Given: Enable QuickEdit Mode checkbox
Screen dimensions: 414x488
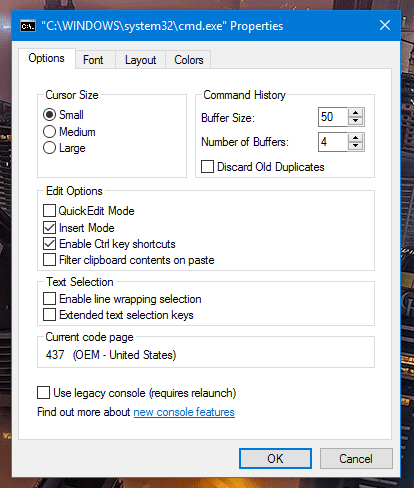Looking at the screenshot, I should coord(49,211).
